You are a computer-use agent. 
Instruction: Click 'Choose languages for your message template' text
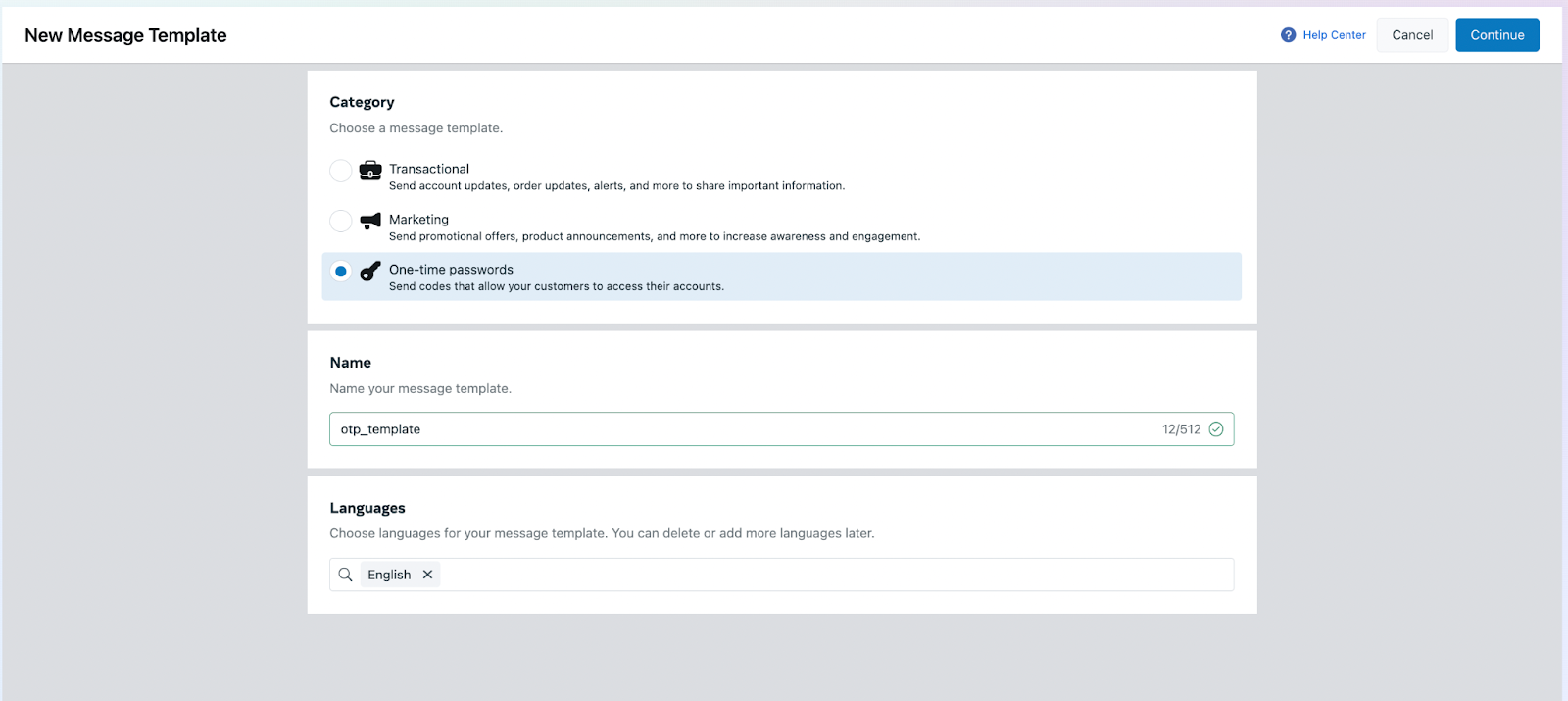(602, 533)
